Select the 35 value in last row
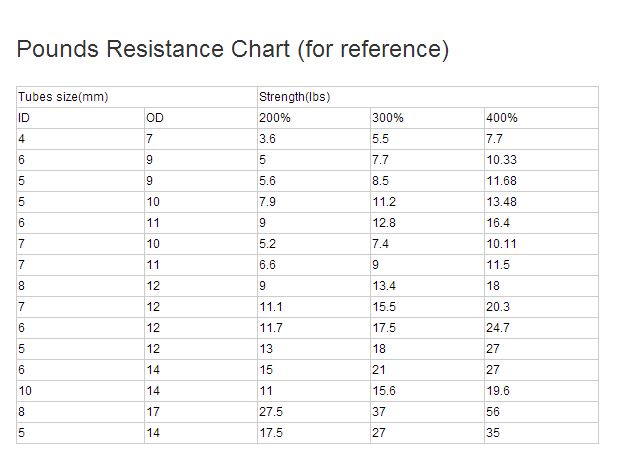 tap(541, 433)
